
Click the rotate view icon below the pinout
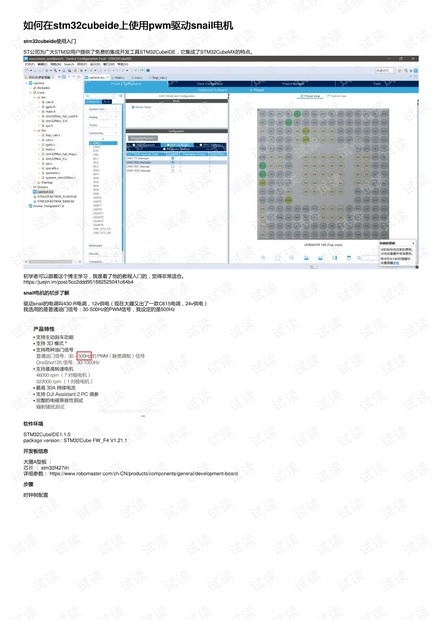[x=306, y=258]
